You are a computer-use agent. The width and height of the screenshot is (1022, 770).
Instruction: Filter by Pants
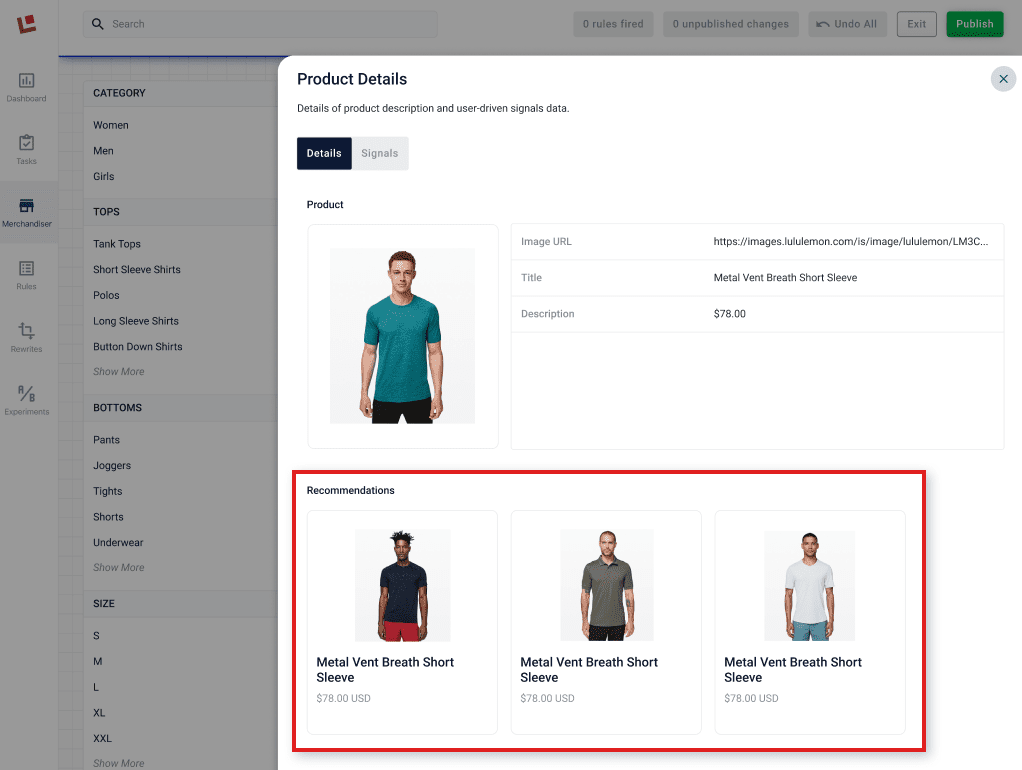[106, 440]
